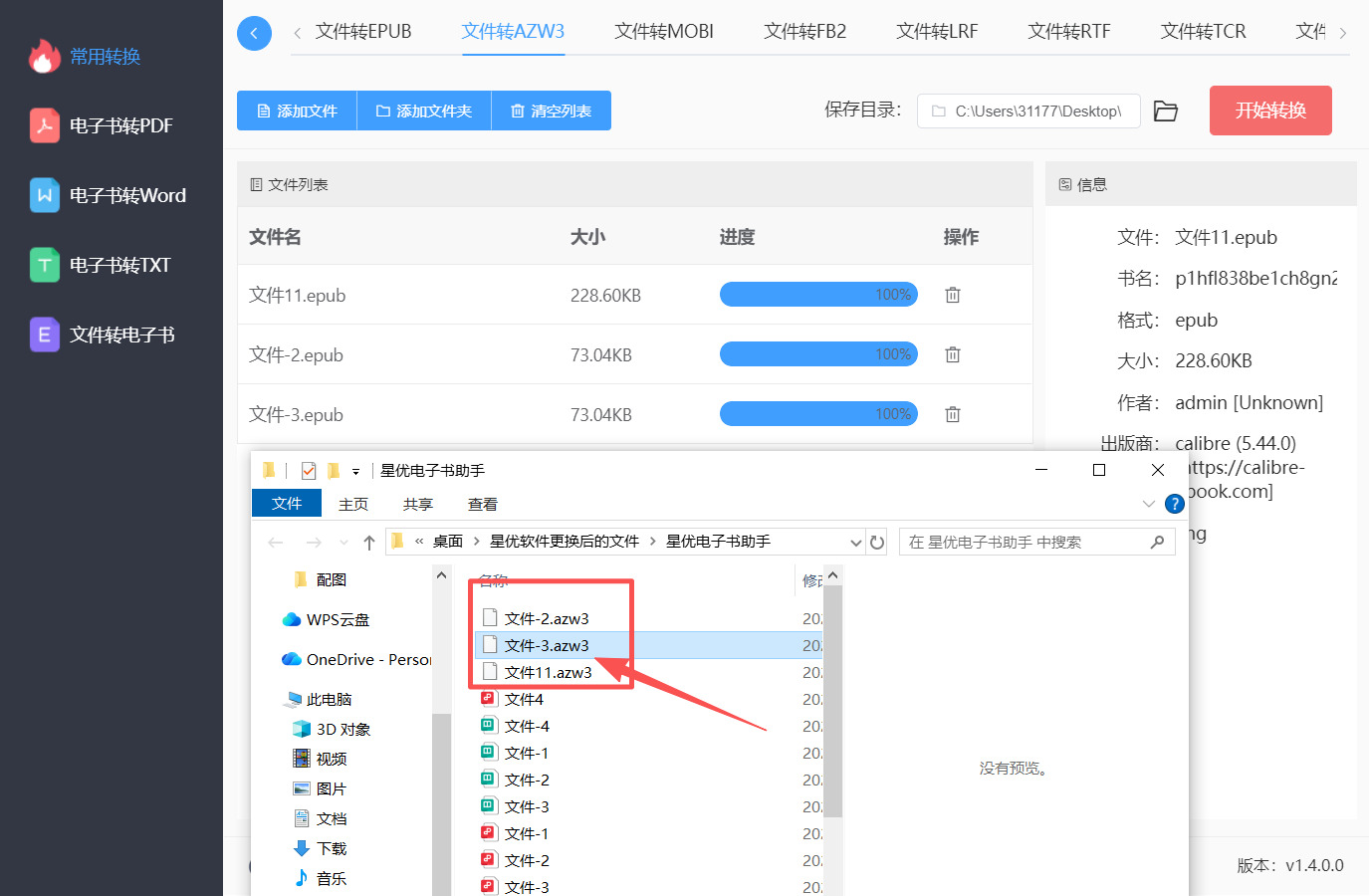Screen dimensions: 1369x896
Task: Click the save directory path field
Action: click(1027, 111)
